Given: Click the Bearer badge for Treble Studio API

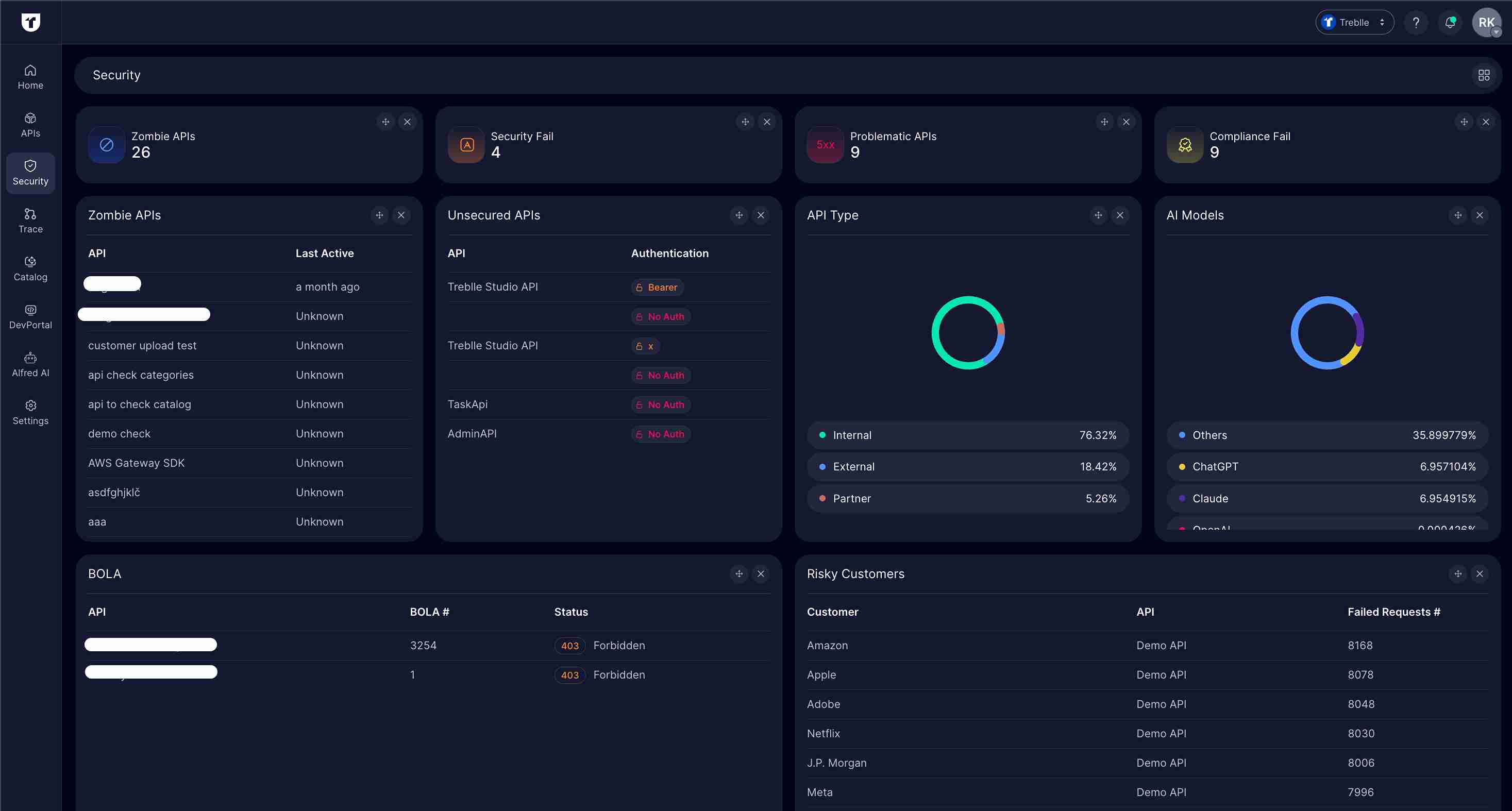Looking at the screenshot, I should [657, 287].
